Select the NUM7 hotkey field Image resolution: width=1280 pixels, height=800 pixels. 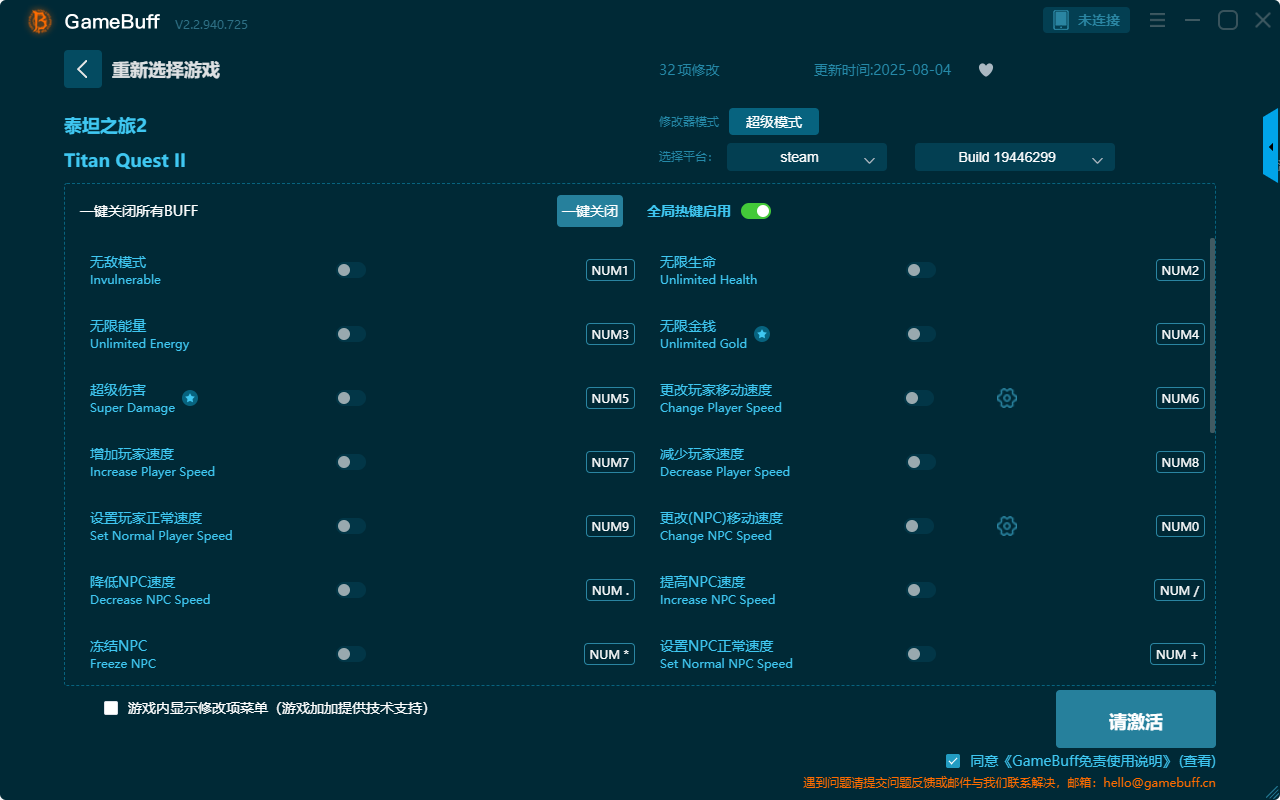coord(610,462)
